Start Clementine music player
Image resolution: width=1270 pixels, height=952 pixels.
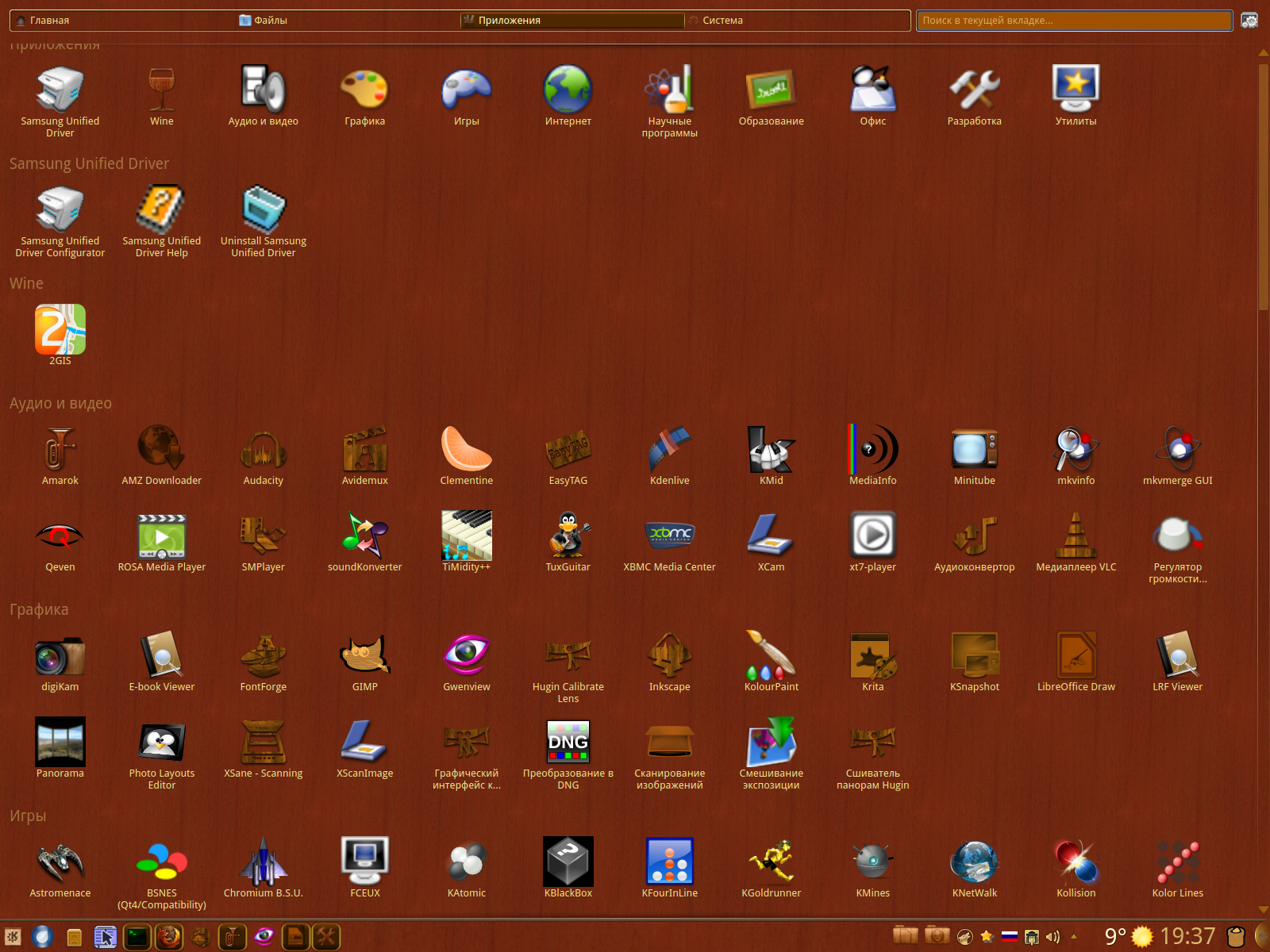pos(467,456)
